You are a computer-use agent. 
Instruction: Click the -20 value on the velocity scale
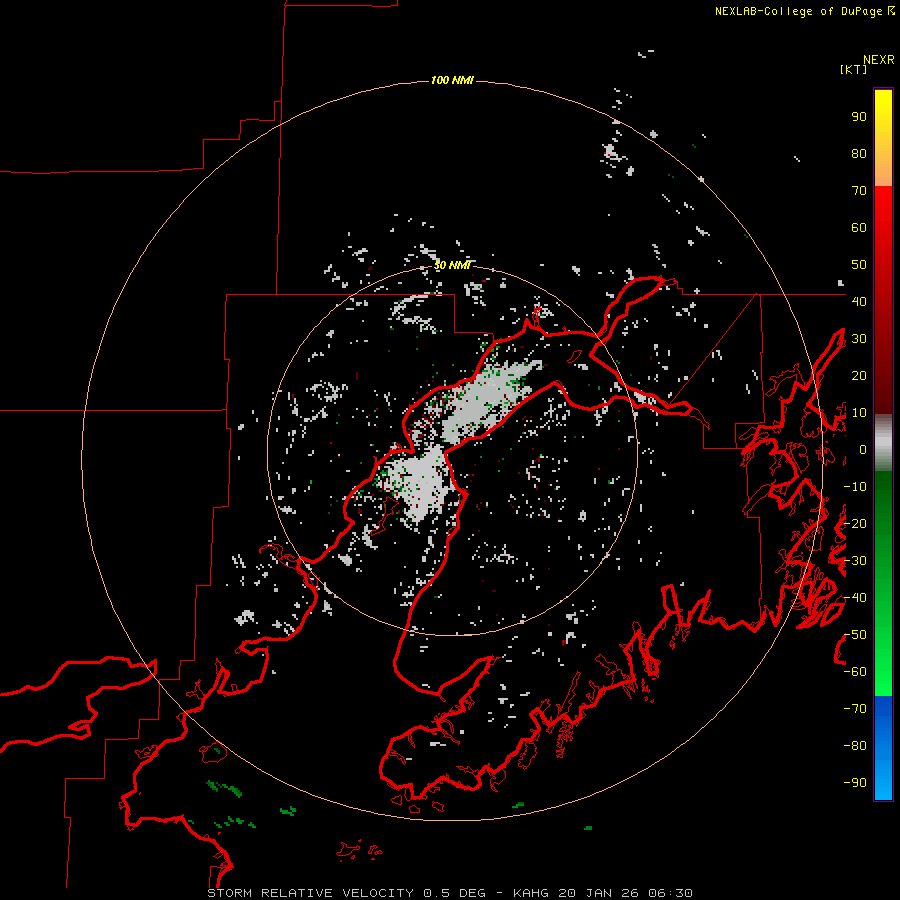click(x=855, y=523)
